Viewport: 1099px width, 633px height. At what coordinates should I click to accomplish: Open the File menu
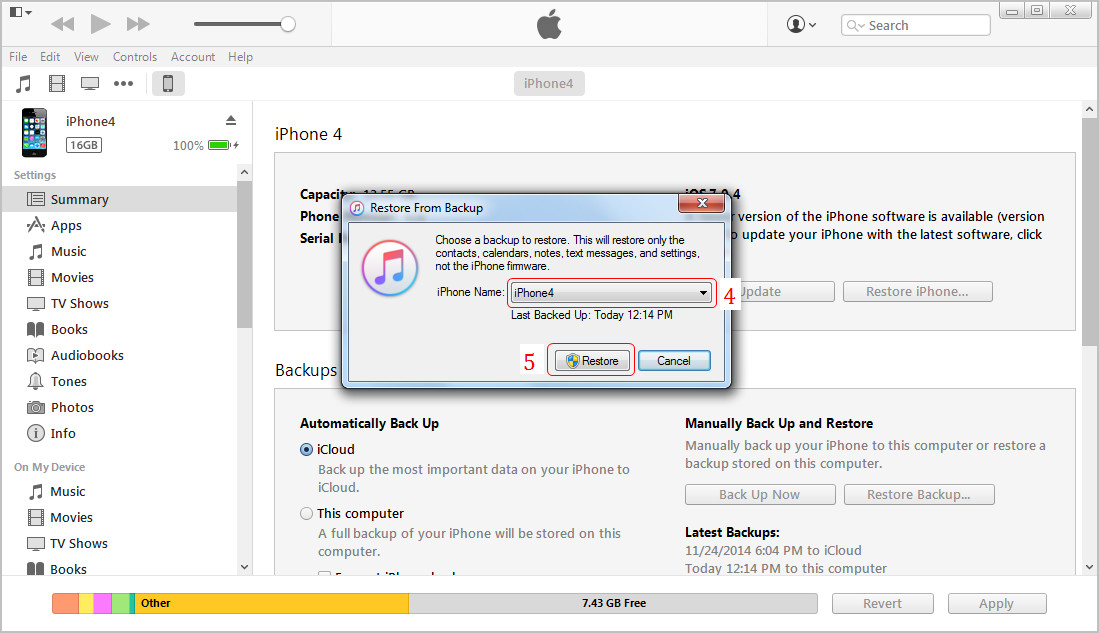[x=18, y=57]
